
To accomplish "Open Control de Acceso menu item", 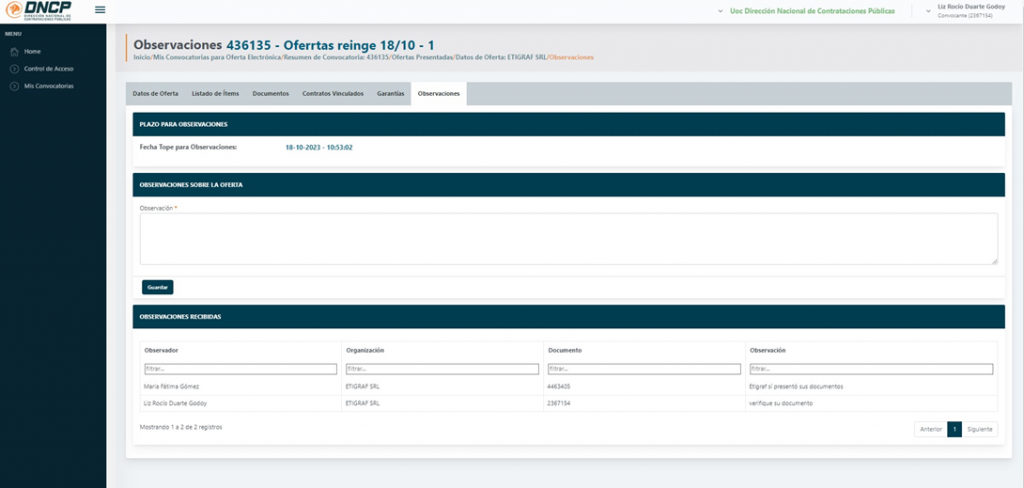I will (48, 69).
